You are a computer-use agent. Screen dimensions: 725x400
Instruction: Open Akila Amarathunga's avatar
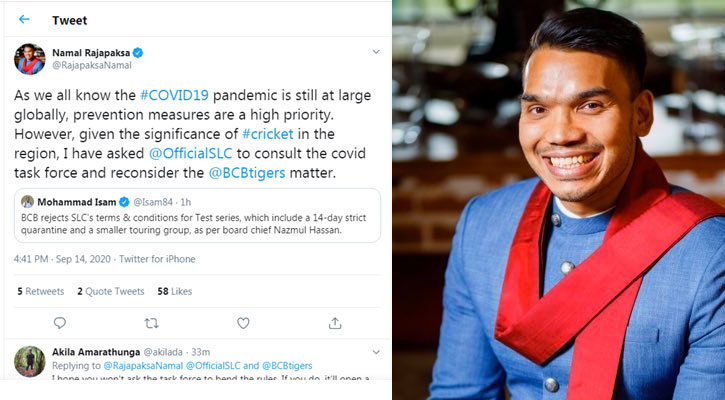(29, 361)
